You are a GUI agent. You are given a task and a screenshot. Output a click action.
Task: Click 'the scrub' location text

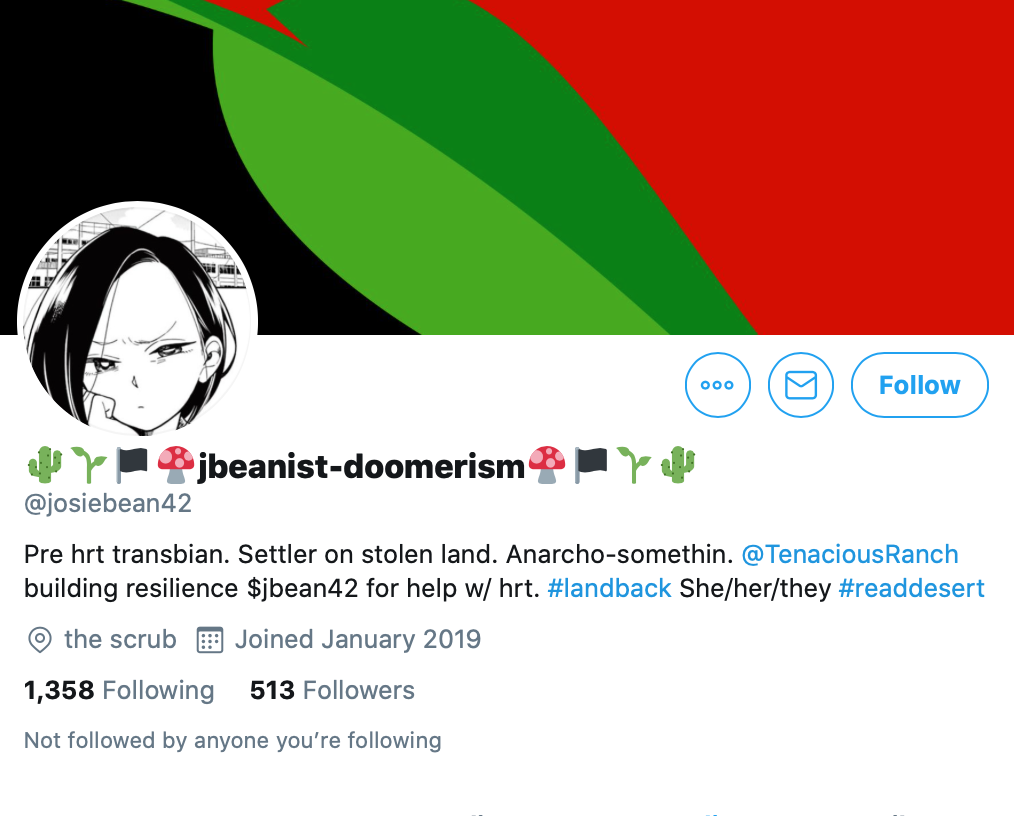coord(120,639)
